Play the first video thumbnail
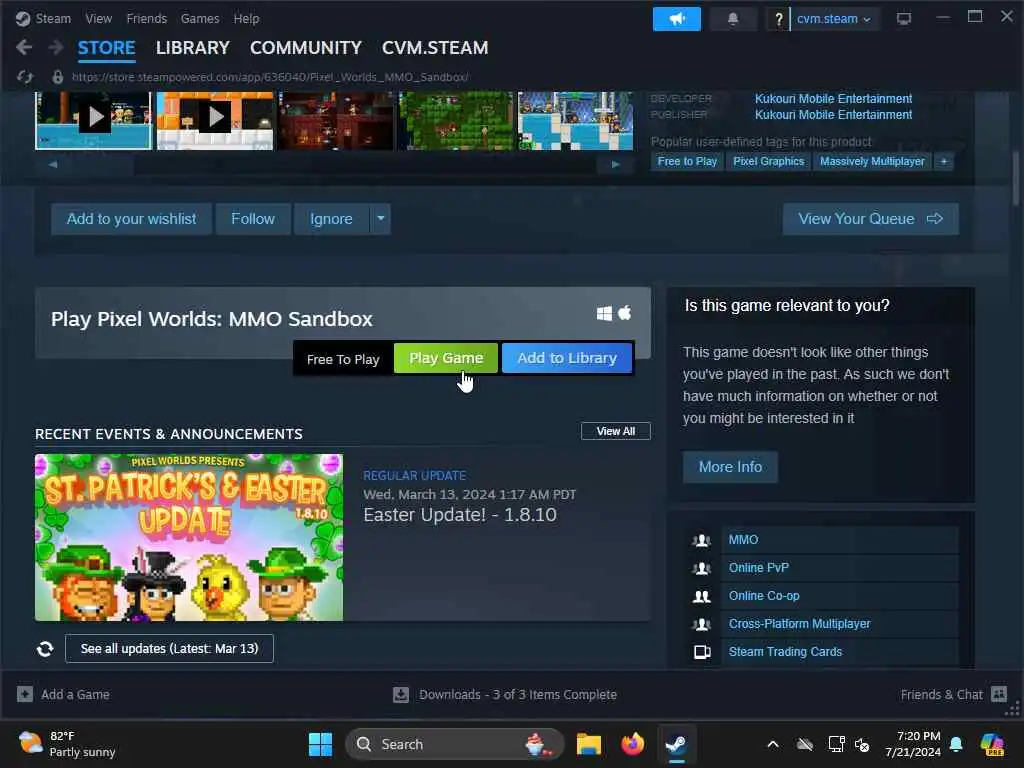Viewport: 1024px width, 768px height. point(93,120)
